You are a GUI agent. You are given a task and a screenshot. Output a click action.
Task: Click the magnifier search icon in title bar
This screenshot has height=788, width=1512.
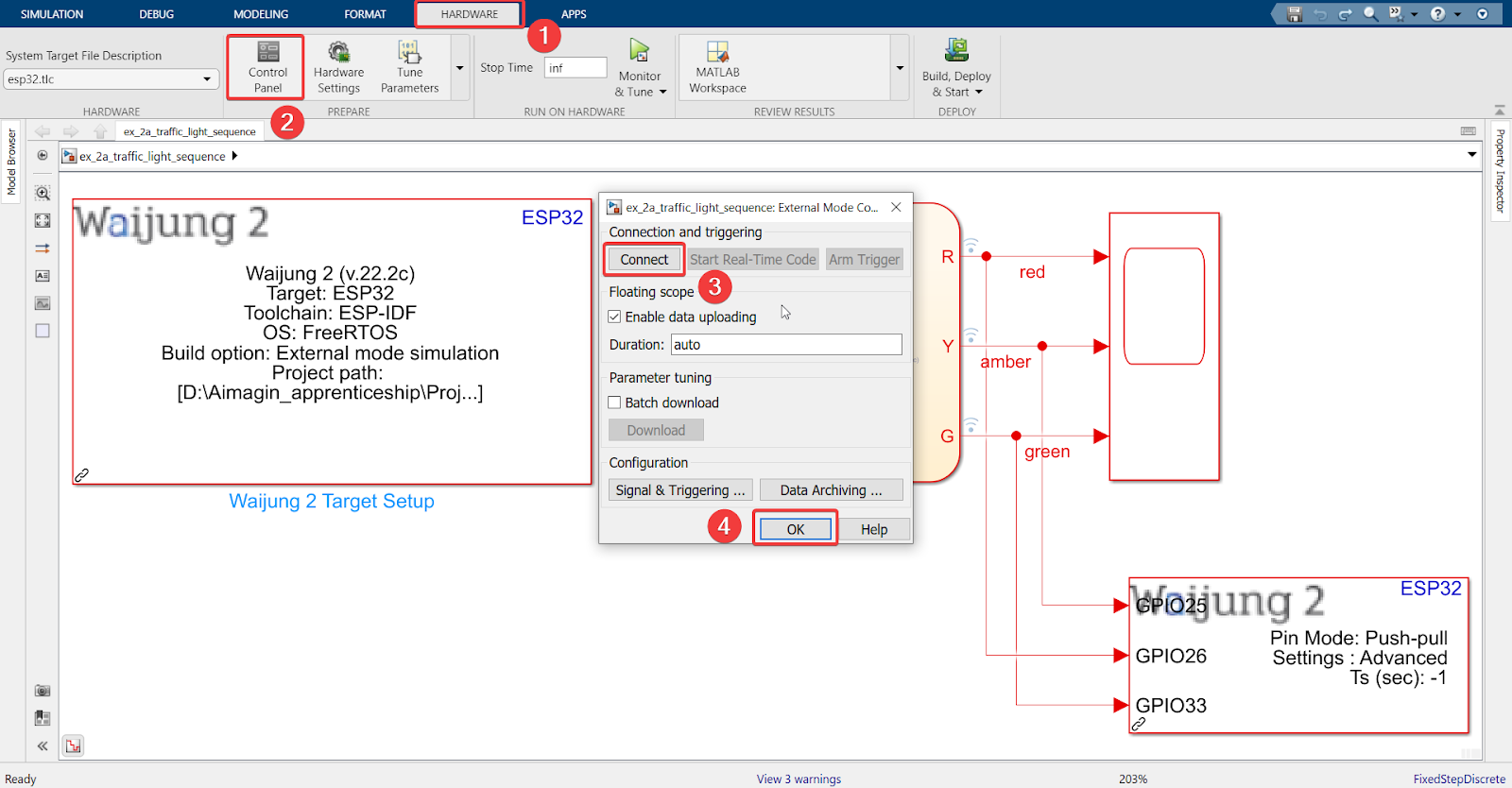[1370, 14]
